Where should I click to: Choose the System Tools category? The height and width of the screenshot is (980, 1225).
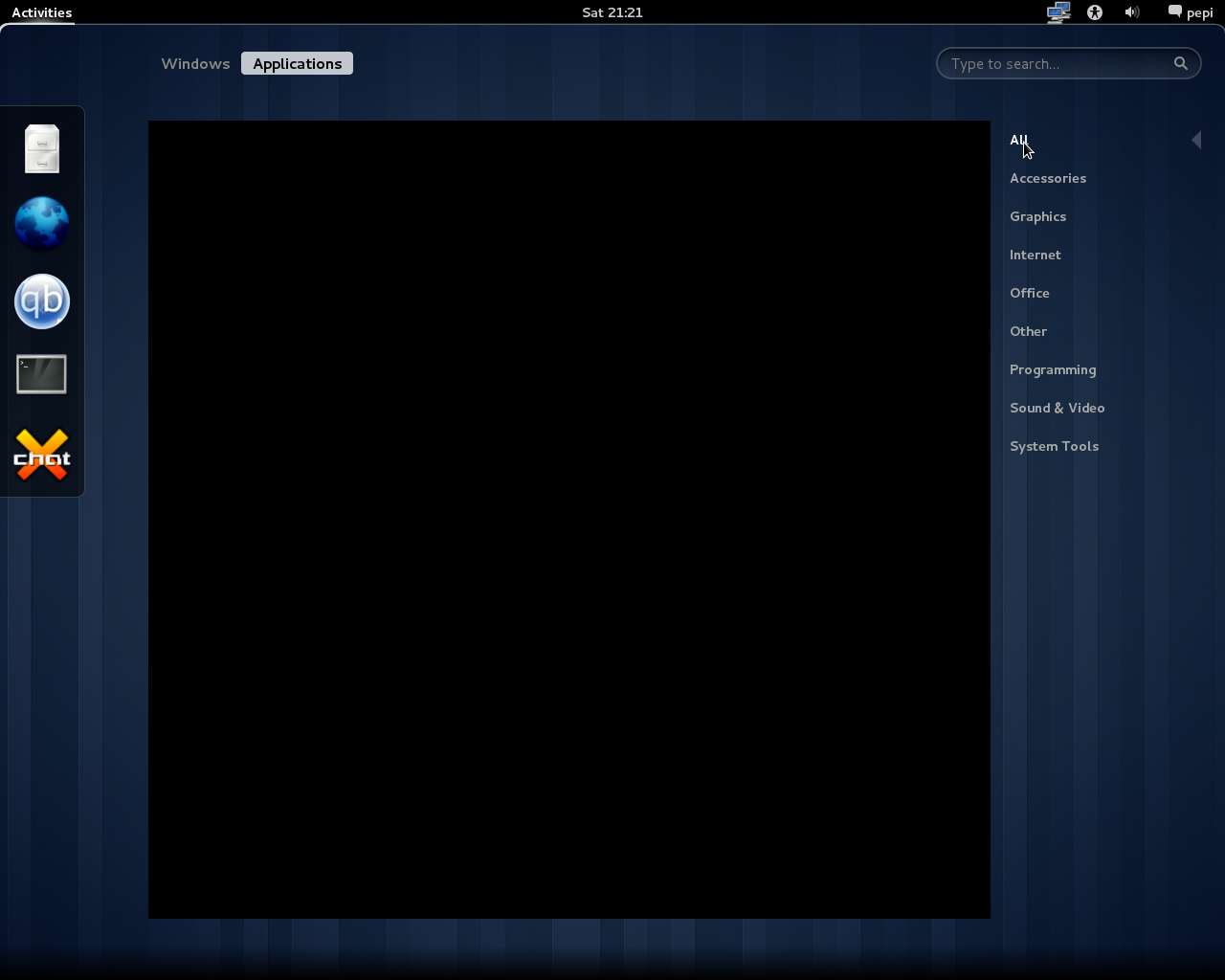point(1054,446)
